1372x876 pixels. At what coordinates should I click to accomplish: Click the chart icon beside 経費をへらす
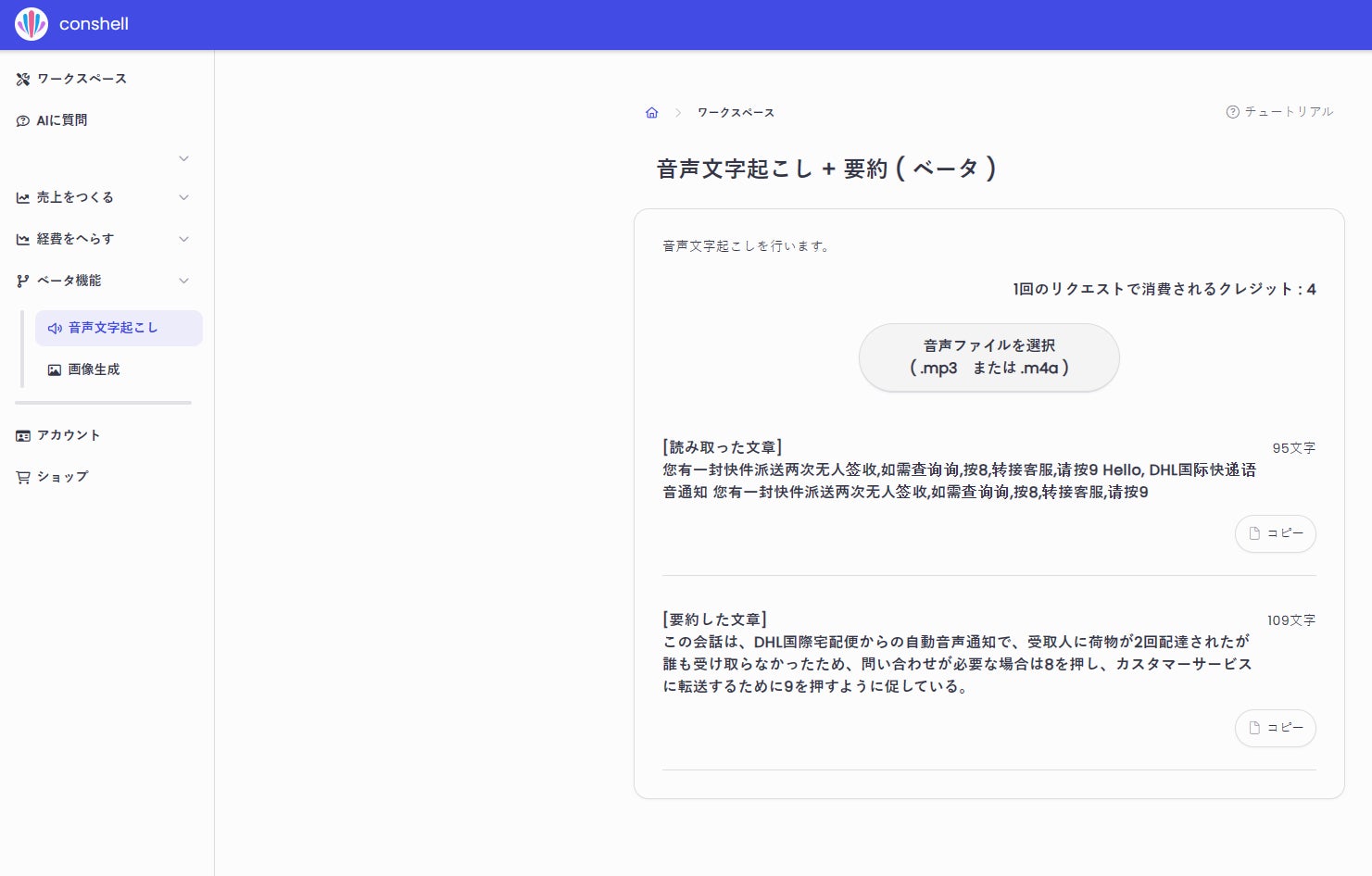click(23, 240)
